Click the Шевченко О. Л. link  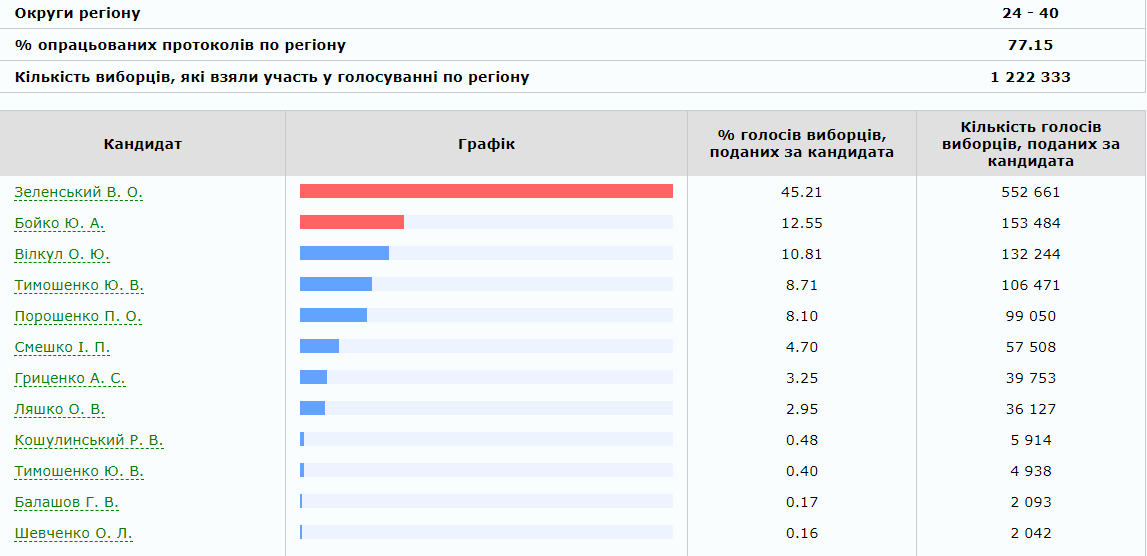73,533
